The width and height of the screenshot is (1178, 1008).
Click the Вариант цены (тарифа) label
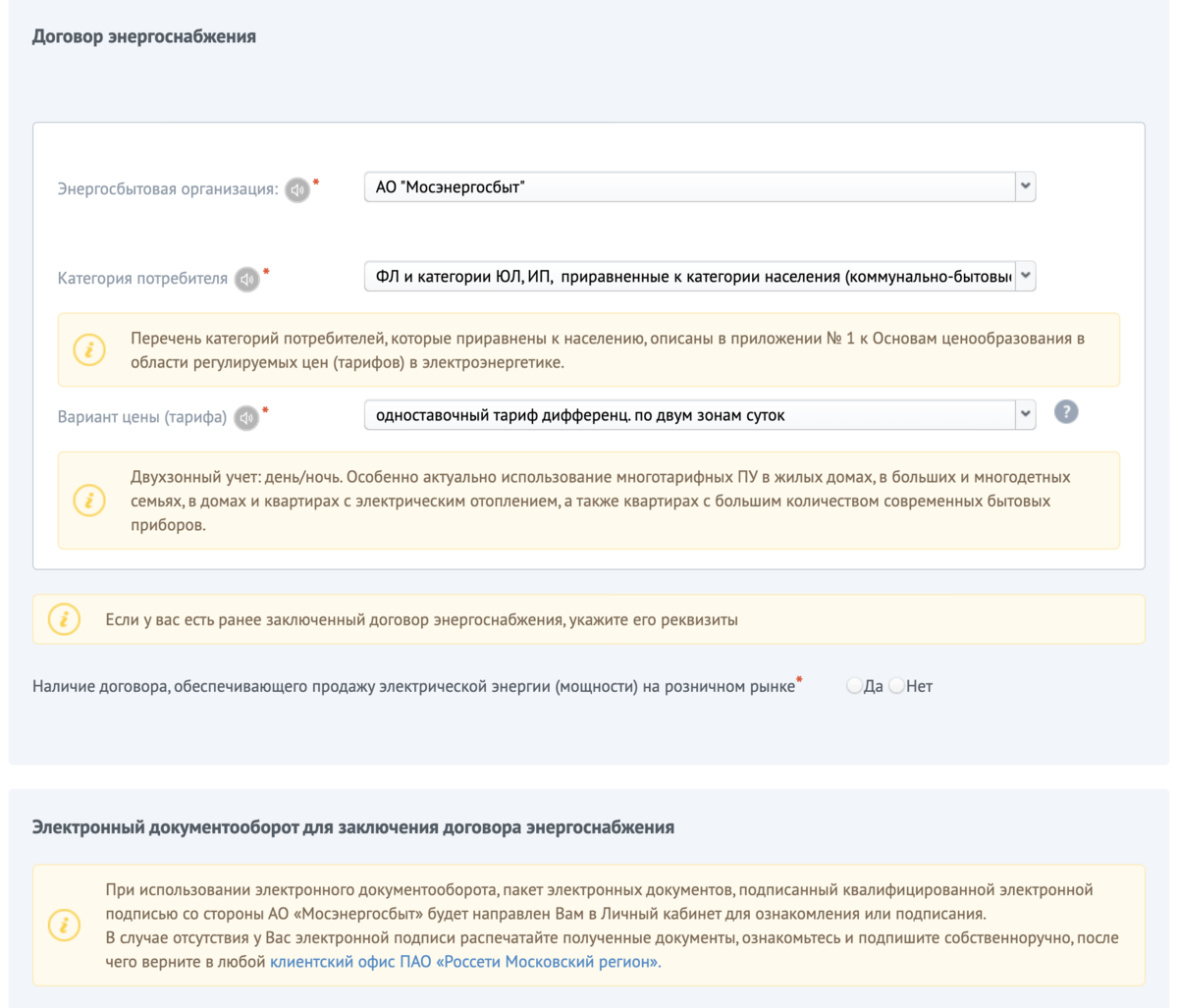[142, 417]
